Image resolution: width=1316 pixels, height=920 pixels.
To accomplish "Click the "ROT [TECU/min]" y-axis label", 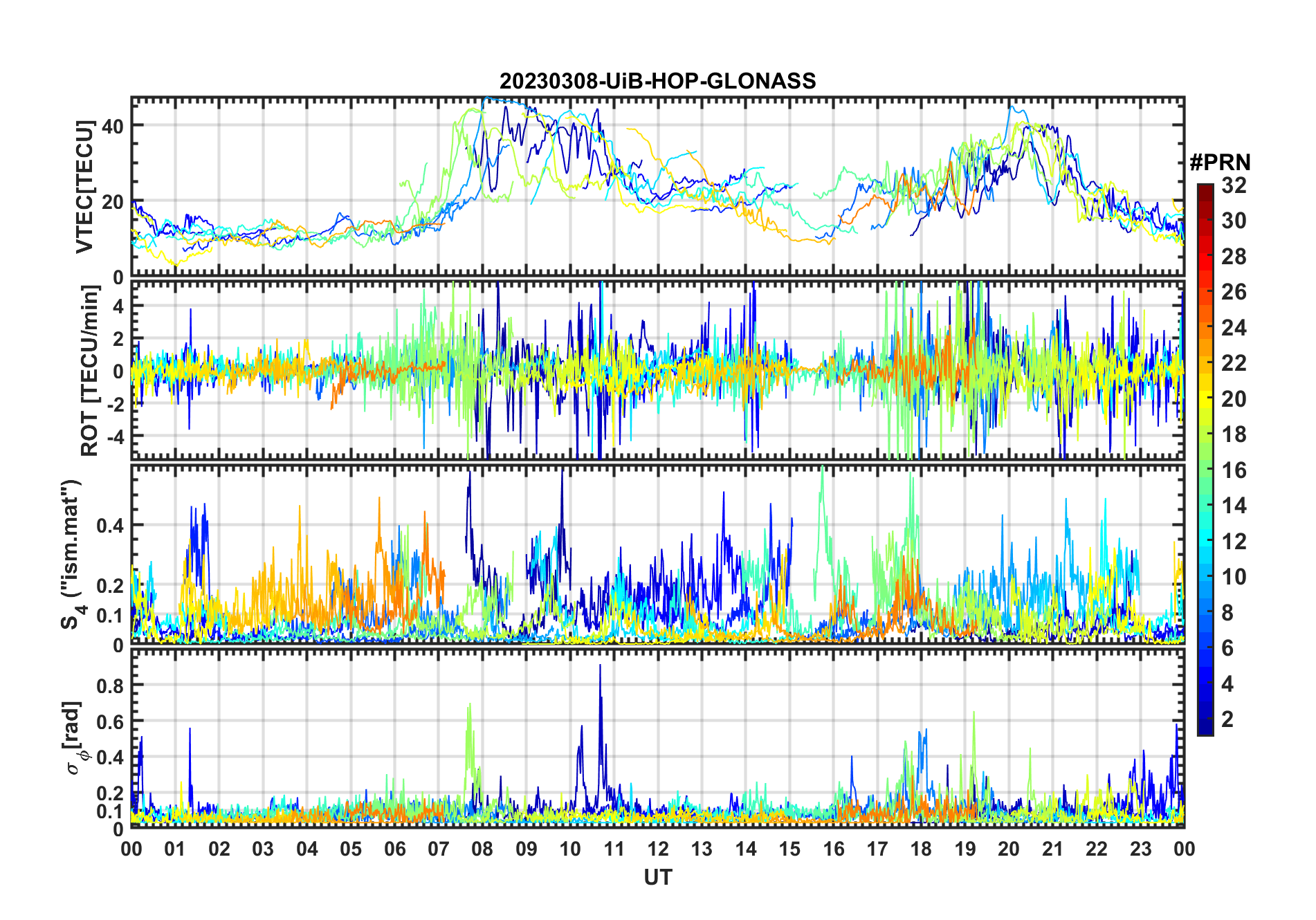I will click(90, 371).
